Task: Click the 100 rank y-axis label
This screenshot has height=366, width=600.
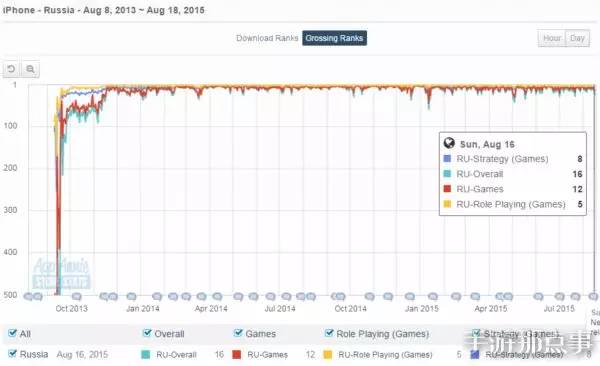Action: tap(10, 126)
